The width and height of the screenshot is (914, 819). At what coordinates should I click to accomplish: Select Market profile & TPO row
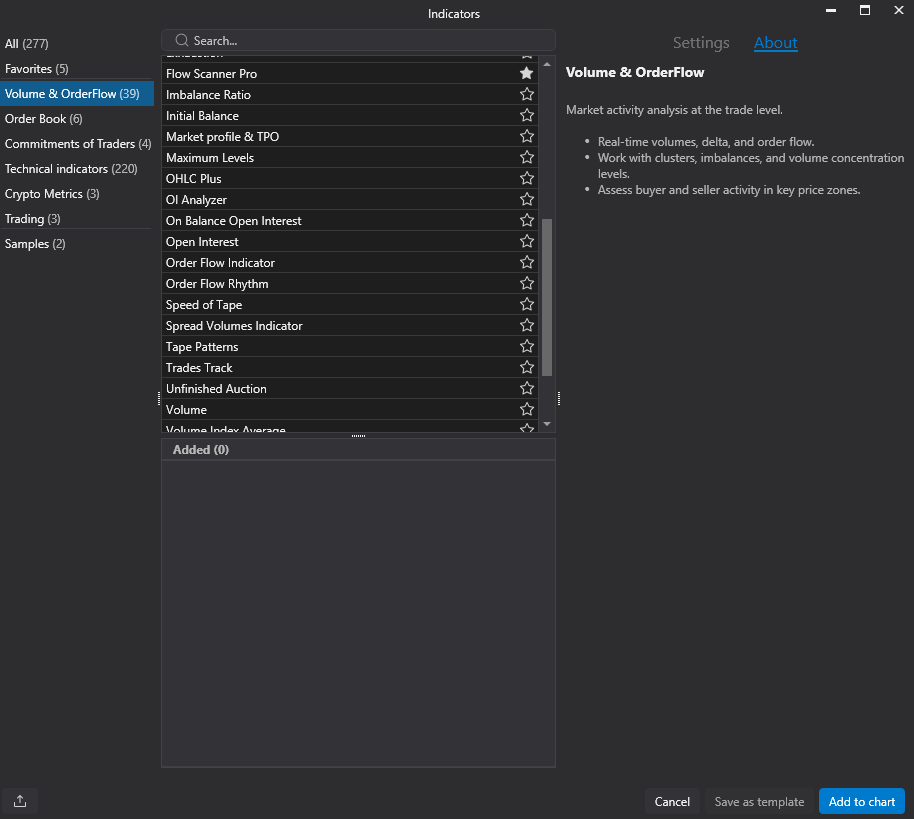coord(350,136)
